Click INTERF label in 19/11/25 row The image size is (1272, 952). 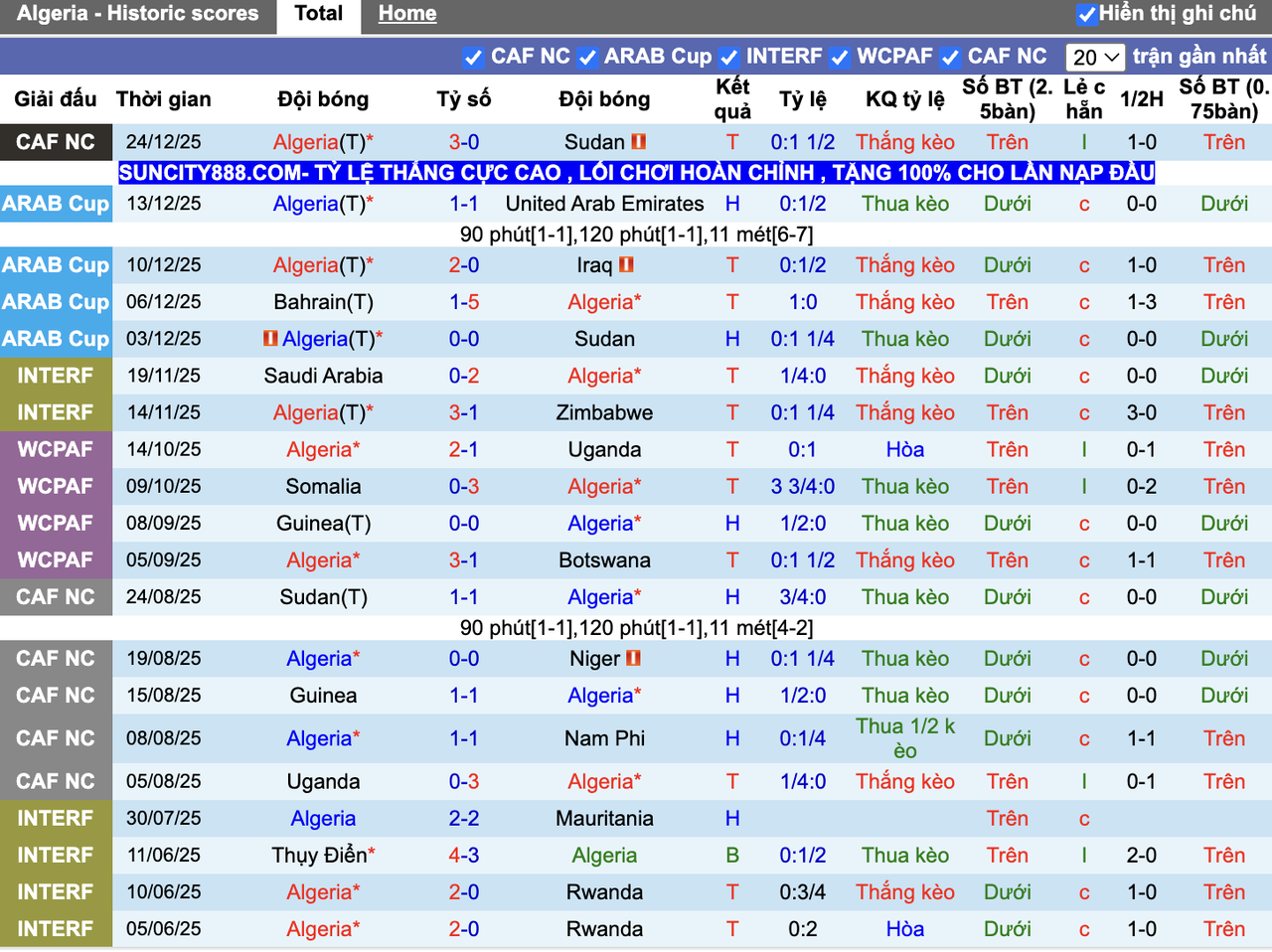coord(56,376)
